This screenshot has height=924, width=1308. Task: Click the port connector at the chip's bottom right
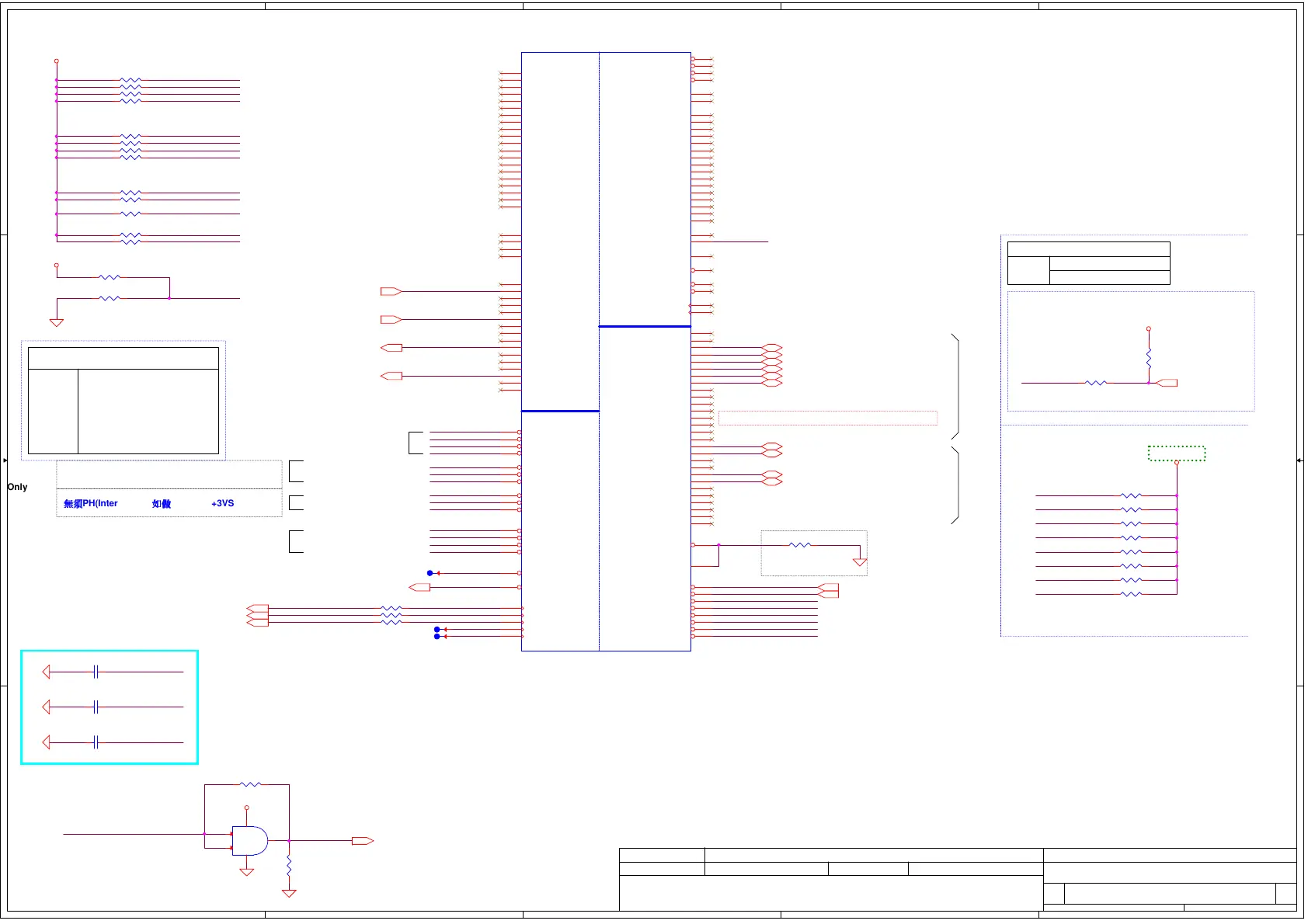[x=828, y=591]
